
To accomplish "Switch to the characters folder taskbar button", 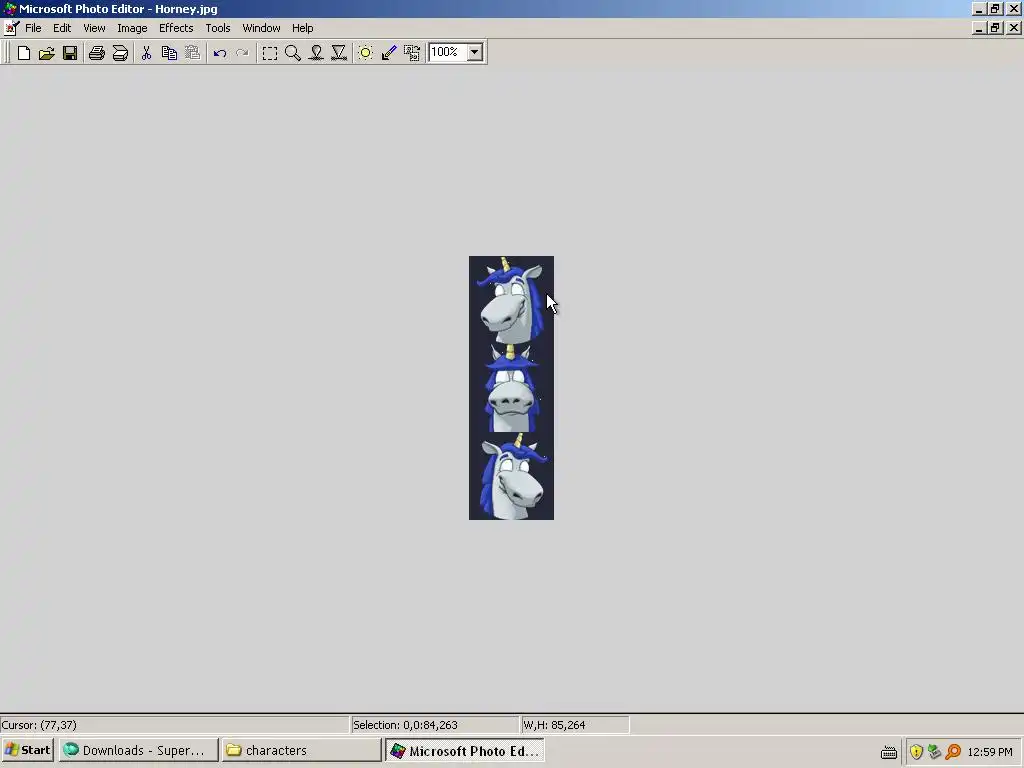I will [x=301, y=750].
